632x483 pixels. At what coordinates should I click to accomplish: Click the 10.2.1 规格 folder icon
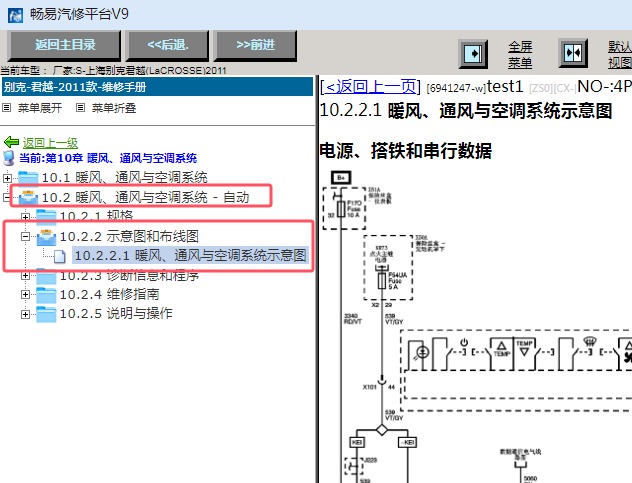click(x=46, y=217)
